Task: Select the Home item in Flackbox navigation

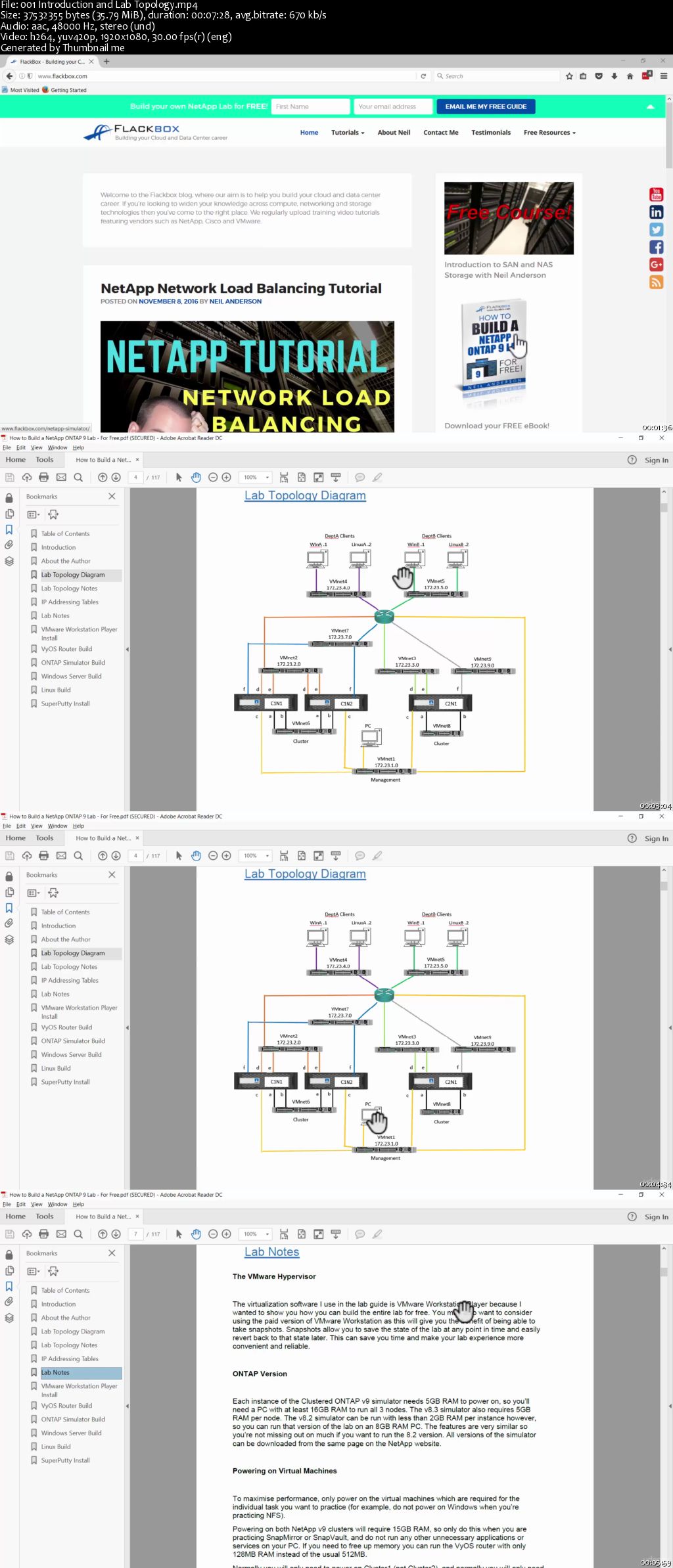Action: [309, 133]
